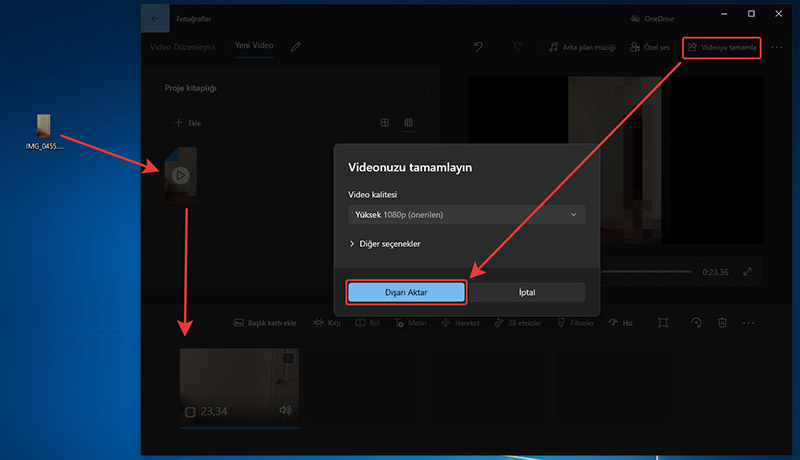Delete clip with the trash icon

point(721,323)
